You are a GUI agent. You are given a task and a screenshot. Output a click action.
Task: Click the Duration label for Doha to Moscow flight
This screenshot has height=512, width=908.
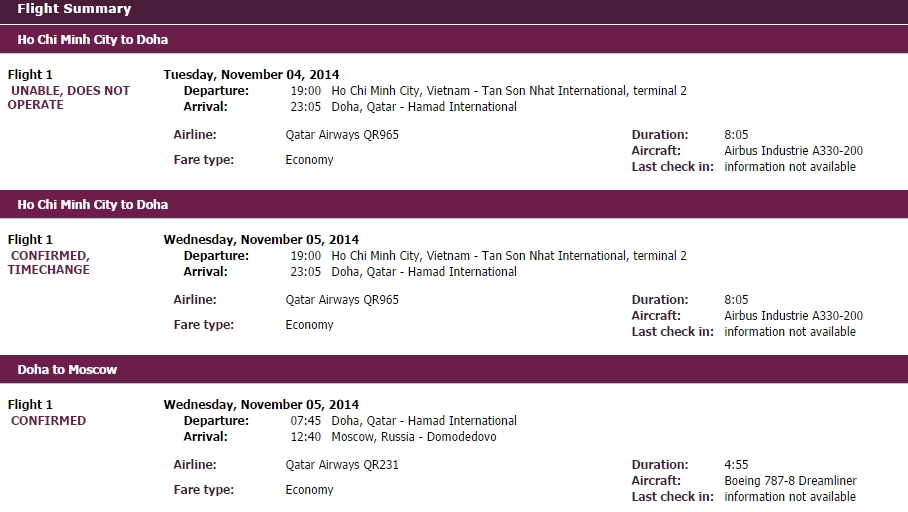pos(660,465)
